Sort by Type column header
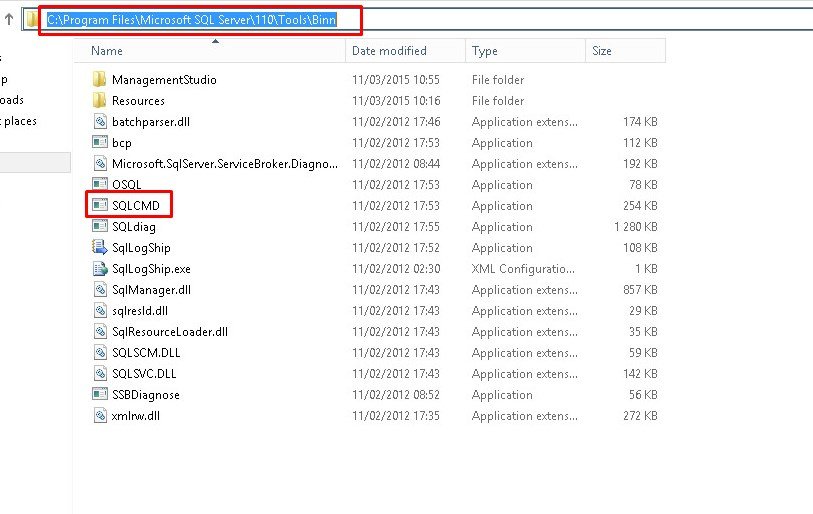 point(485,51)
